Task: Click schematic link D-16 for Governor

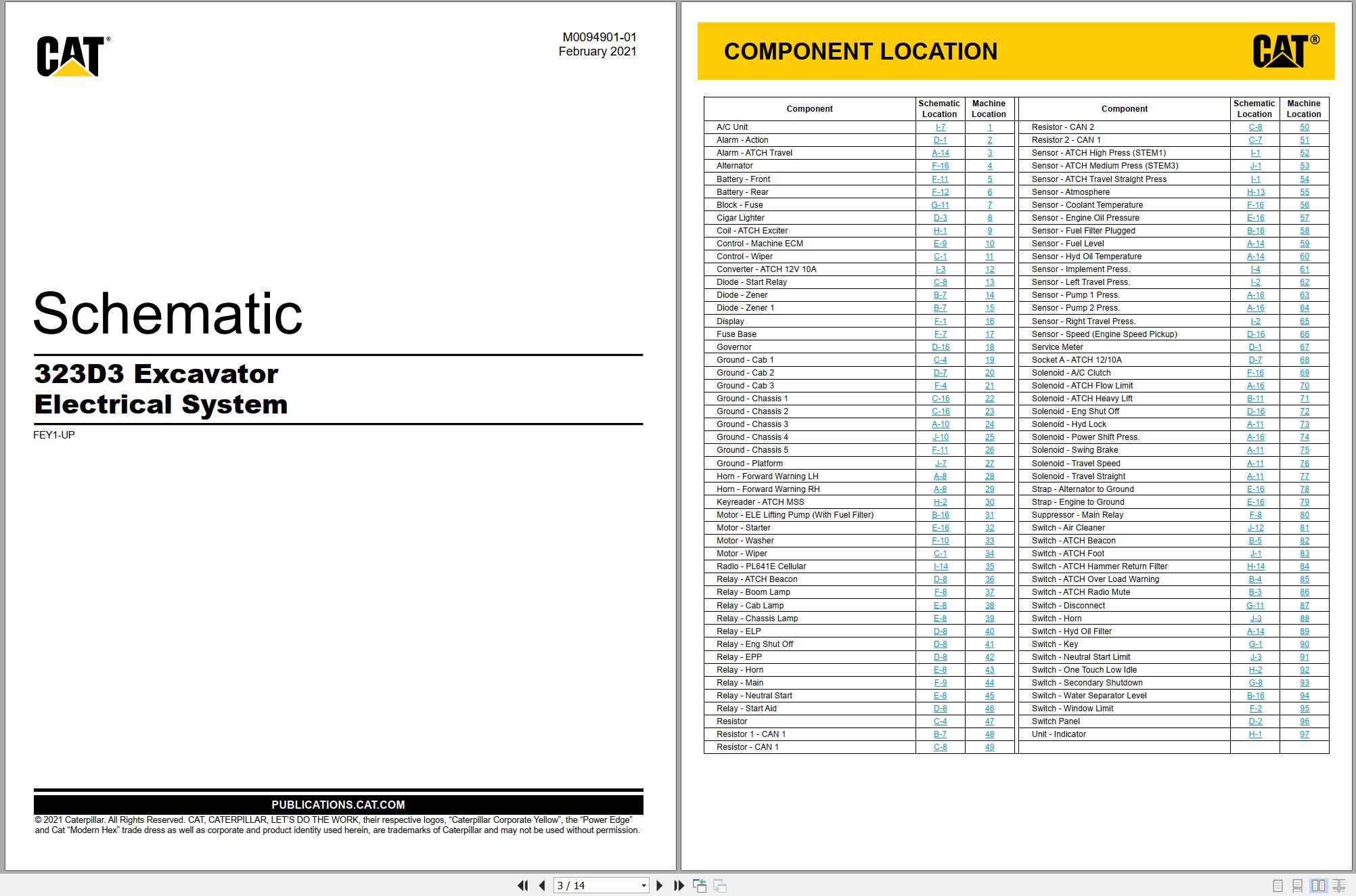Action: pos(940,347)
